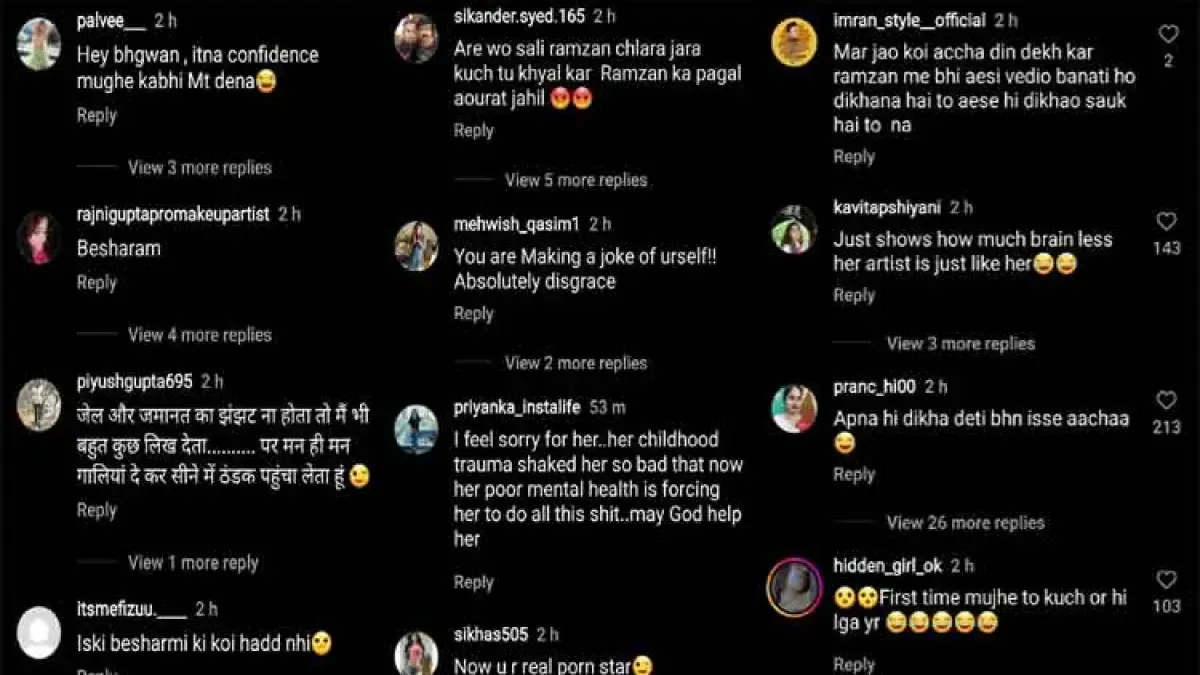Screen dimensions: 1200x675
Task: Tap the heart beside hidden_girl_ok's comment
Action: tap(1167, 579)
